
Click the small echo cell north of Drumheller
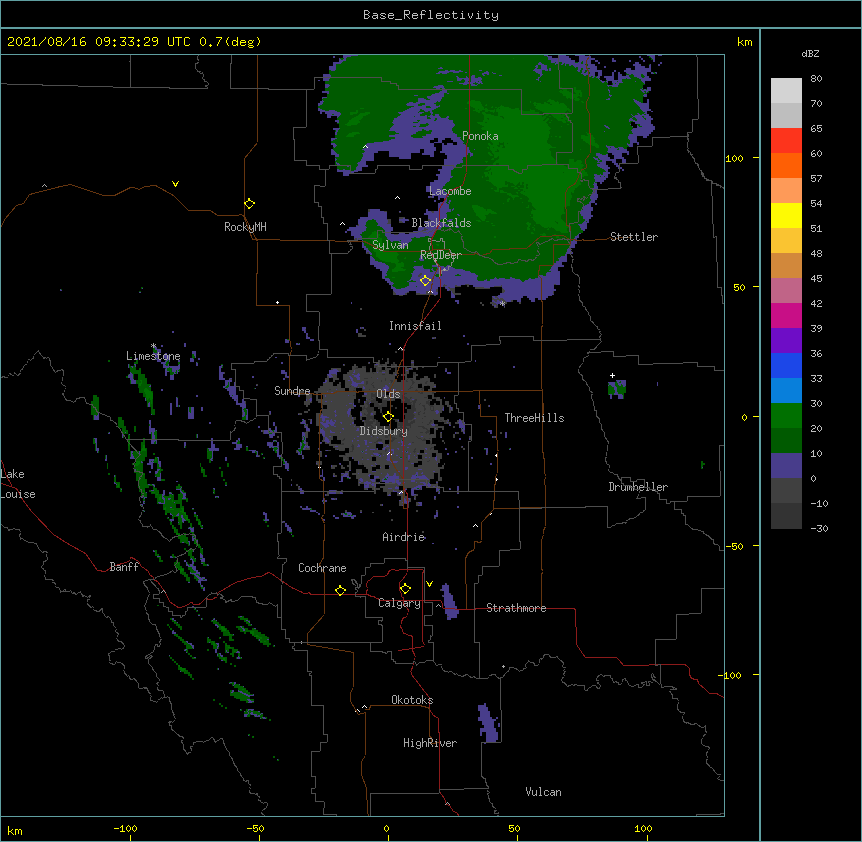coord(617,389)
